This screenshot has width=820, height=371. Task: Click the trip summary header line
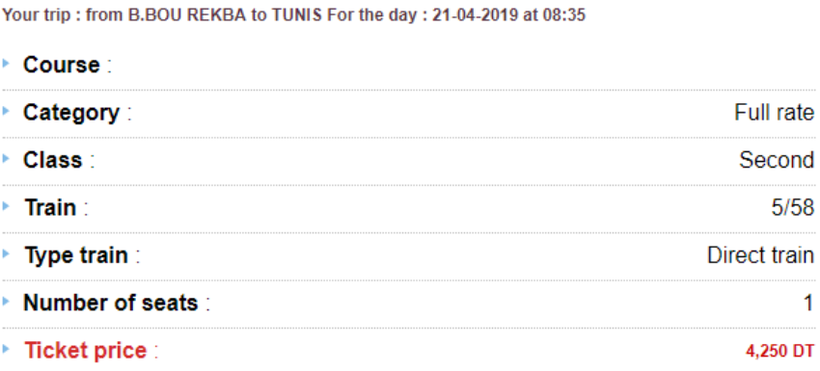tap(293, 15)
